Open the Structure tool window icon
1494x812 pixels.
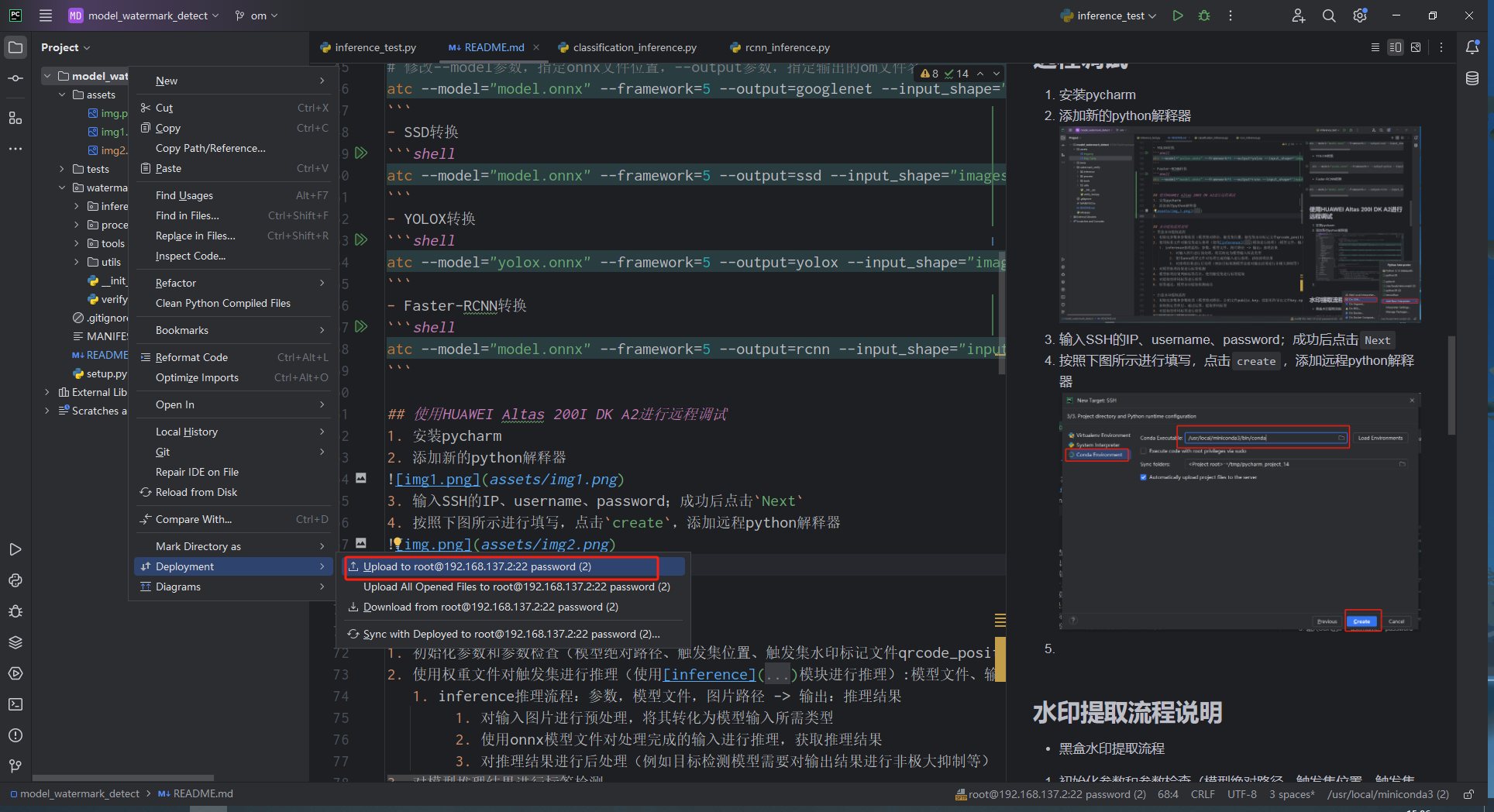coord(15,118)
